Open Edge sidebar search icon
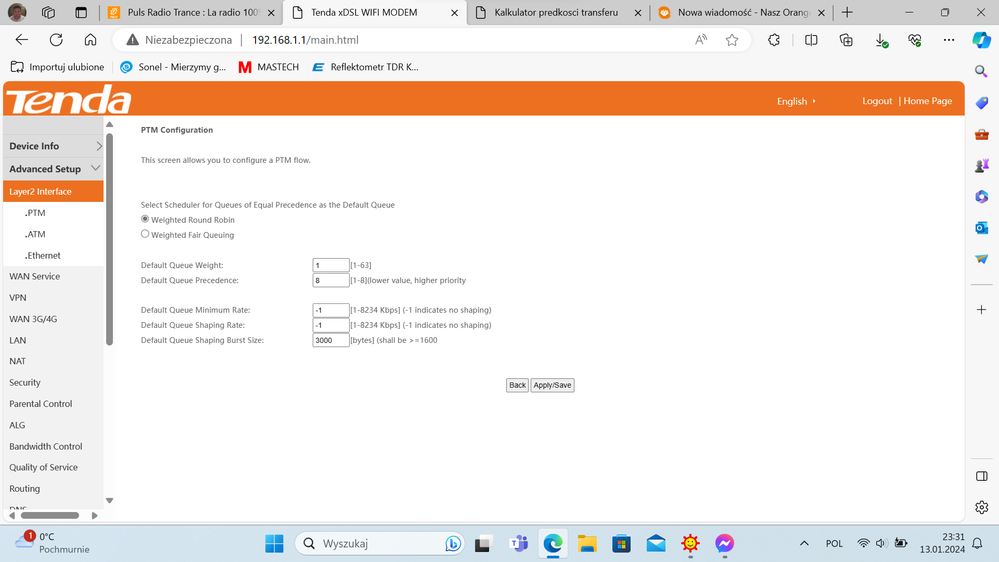The height and width of the screenshot is (562, 999). tap(981, 71)
